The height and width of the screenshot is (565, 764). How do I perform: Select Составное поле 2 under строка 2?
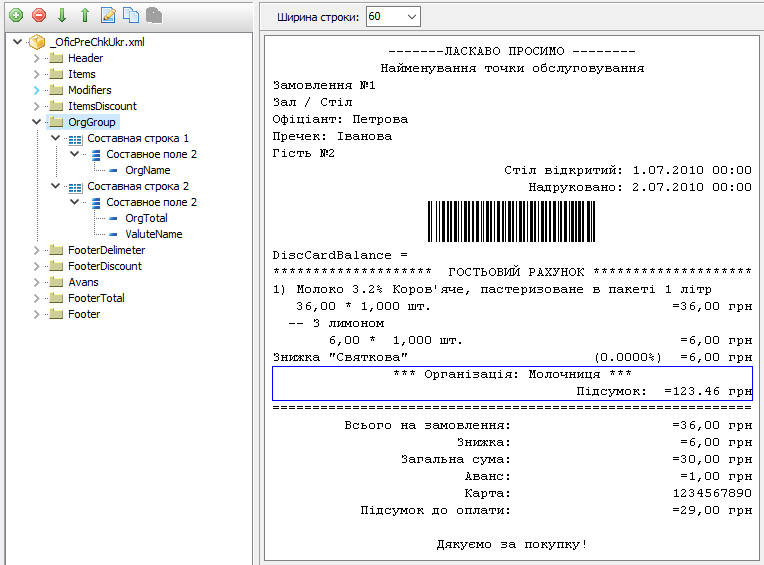click(152, 202)
